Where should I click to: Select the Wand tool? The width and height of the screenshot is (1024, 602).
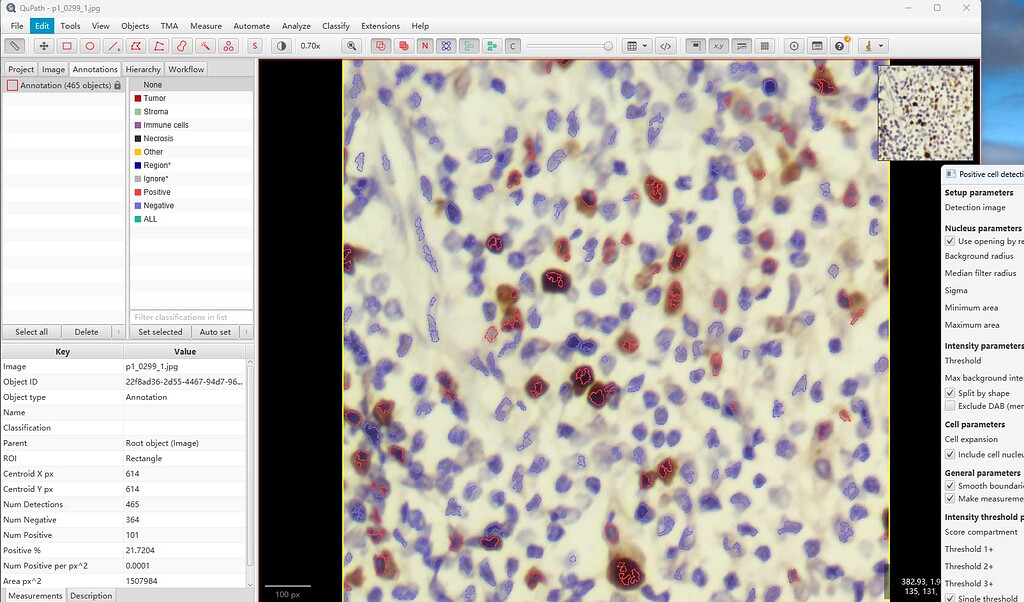[x=203, y=46]
